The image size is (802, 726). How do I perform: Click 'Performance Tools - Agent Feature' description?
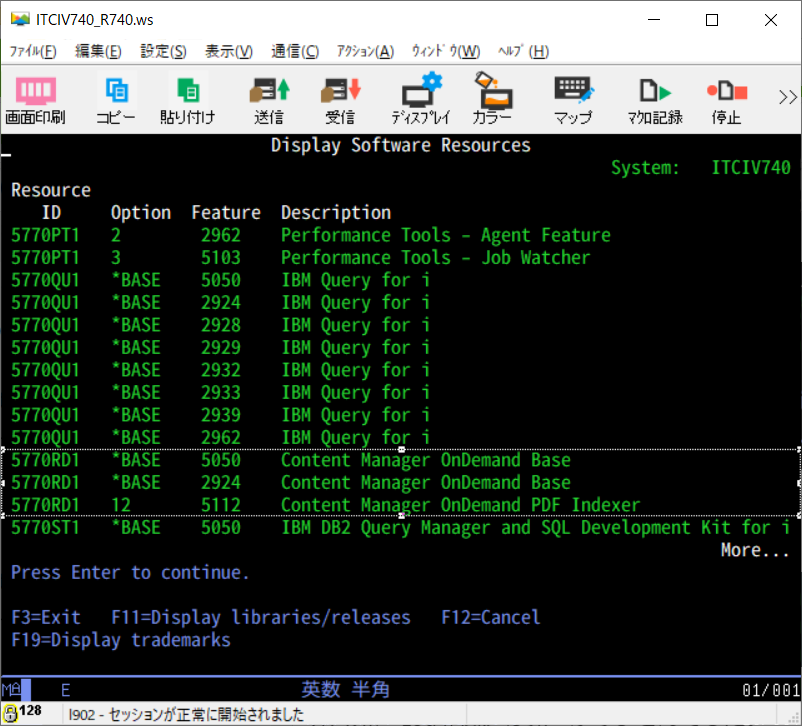click(x=445, y=235)
